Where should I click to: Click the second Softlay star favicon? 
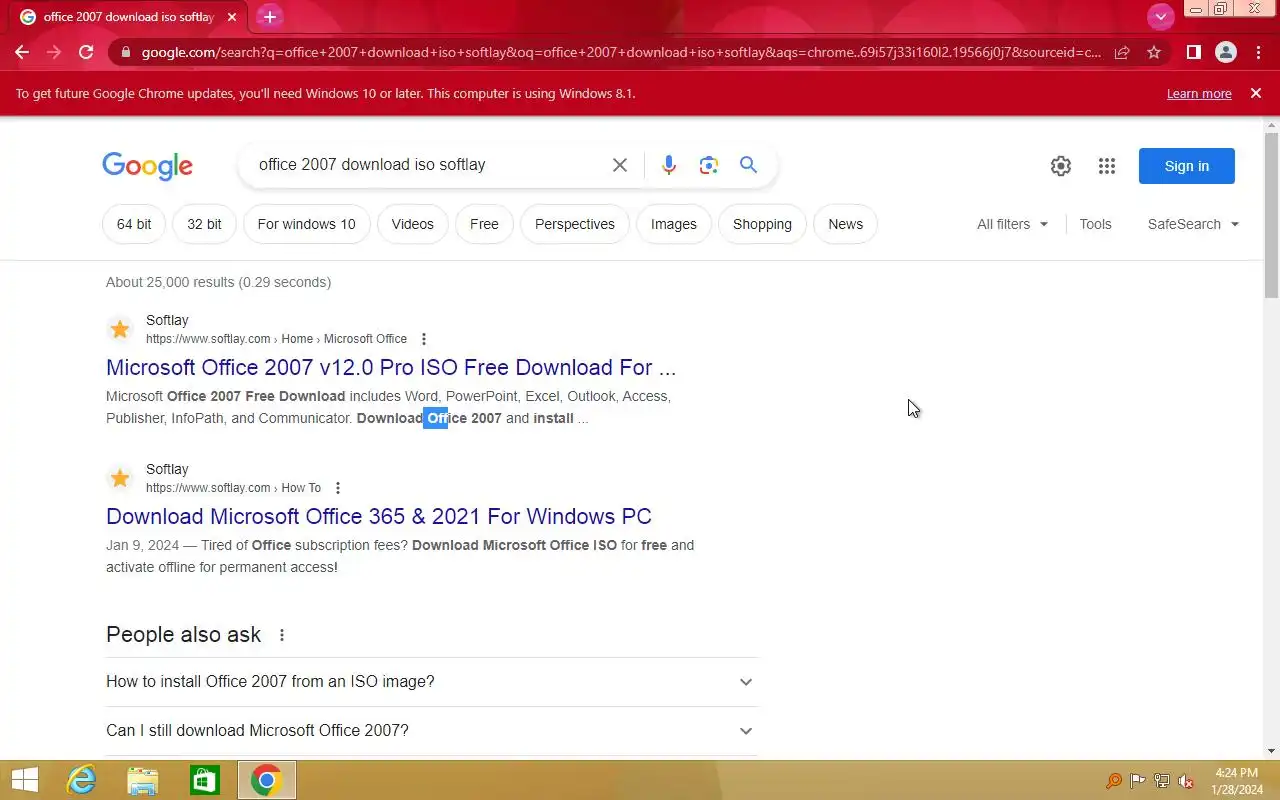(x=120, y=478)
